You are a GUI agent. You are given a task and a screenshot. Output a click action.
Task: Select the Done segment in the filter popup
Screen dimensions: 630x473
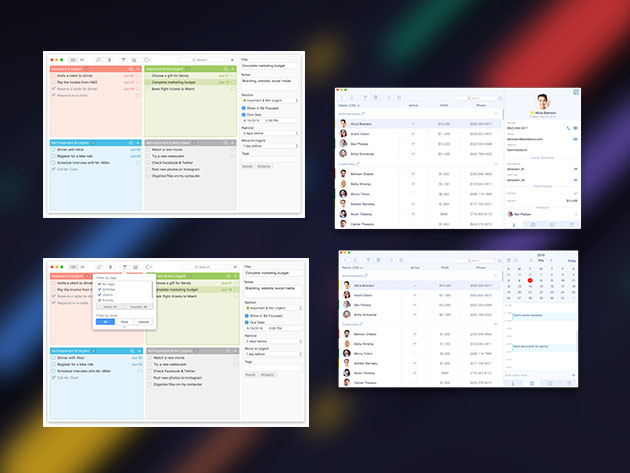point(124,322)
